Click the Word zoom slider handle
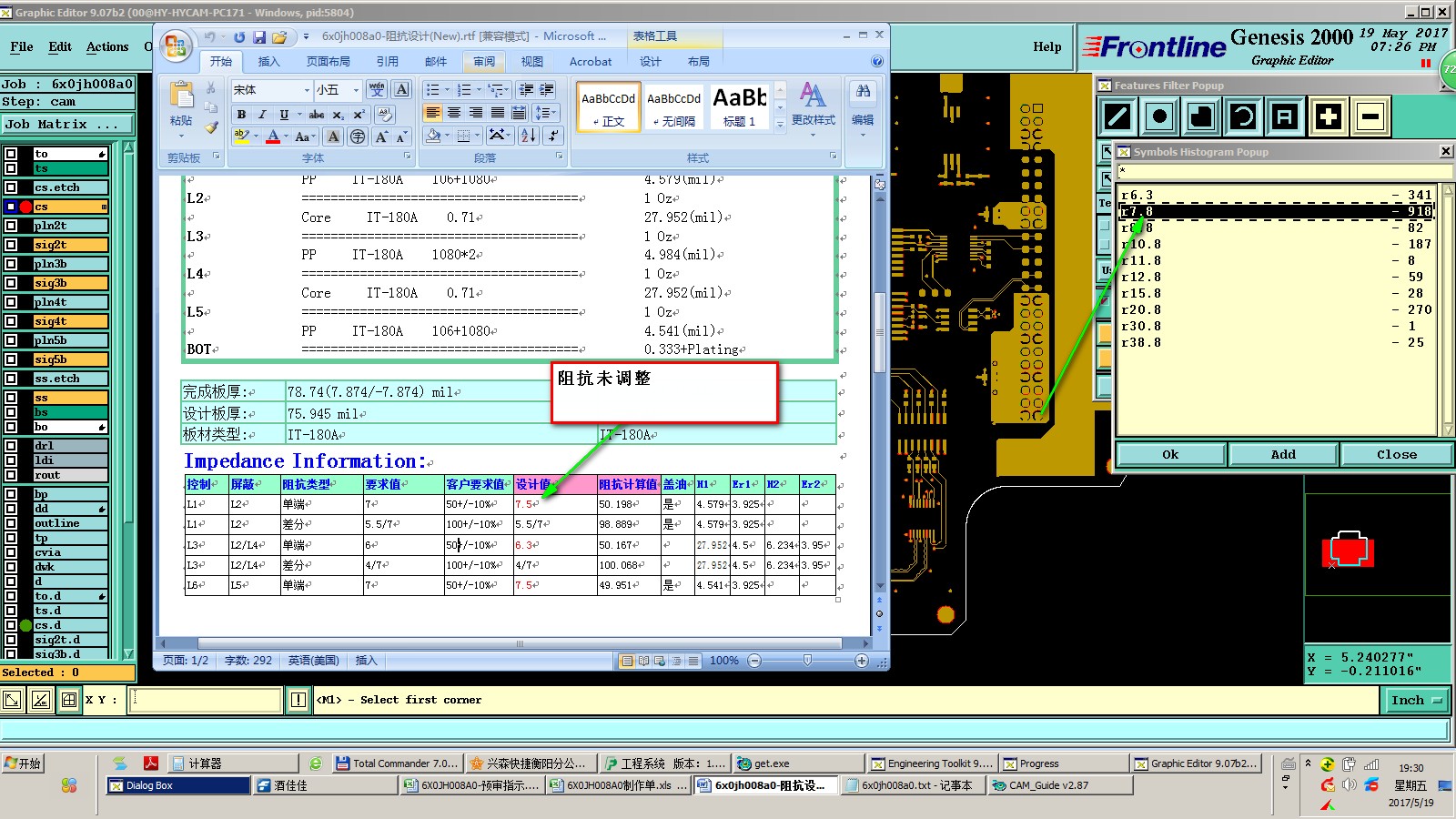 pos(807,661)
